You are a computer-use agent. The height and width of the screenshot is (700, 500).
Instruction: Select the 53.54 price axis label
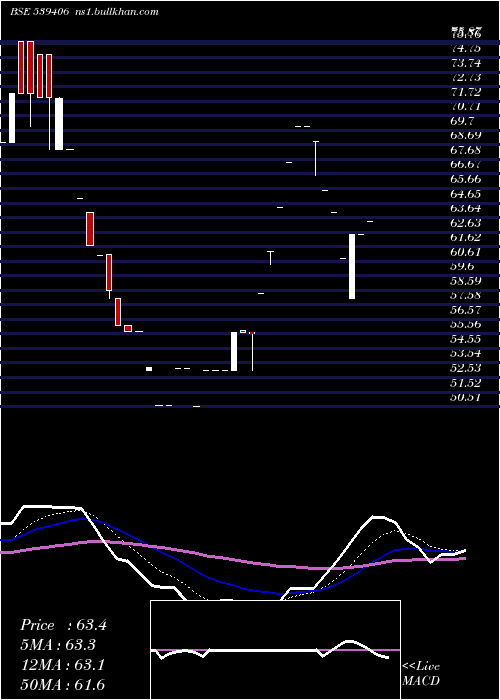[466, 354]
